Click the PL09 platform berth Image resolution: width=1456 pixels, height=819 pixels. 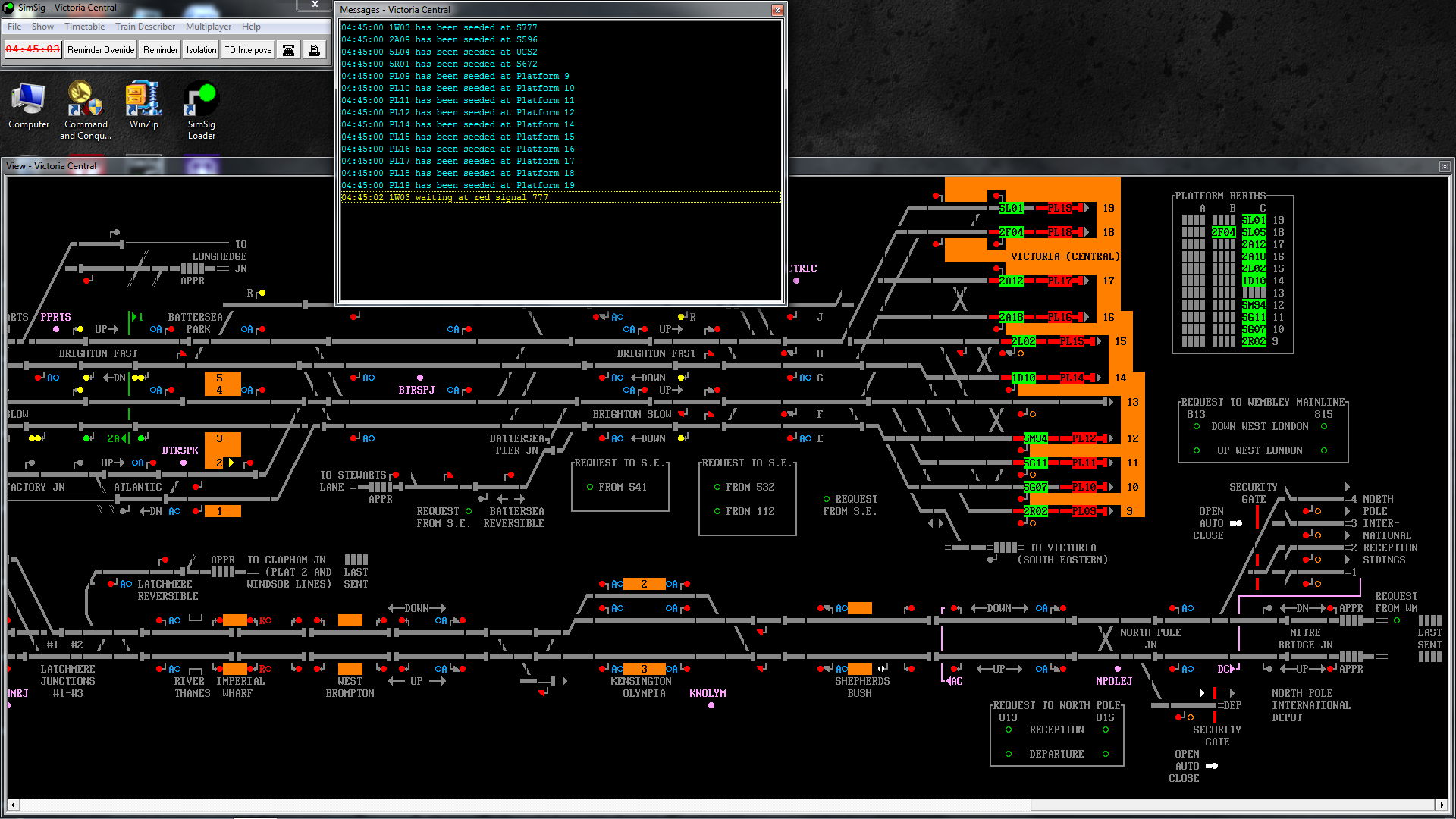(x=1084, y=511)
